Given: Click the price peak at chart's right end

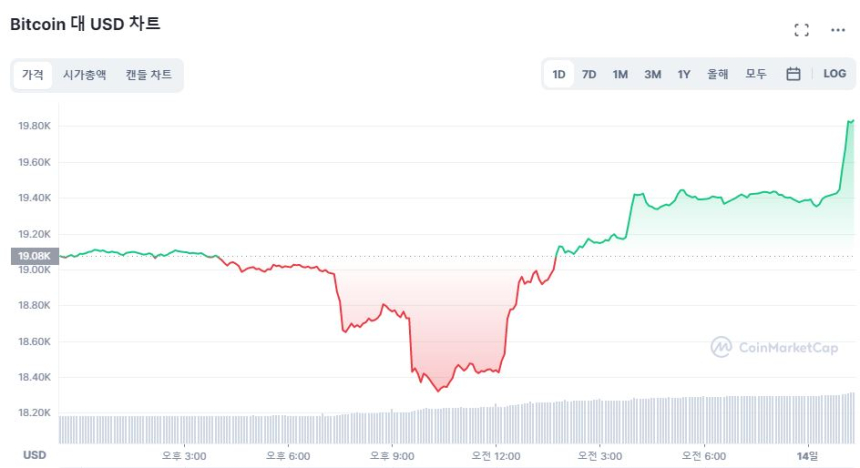Looking at the screenshot, I should pos(850,121).
